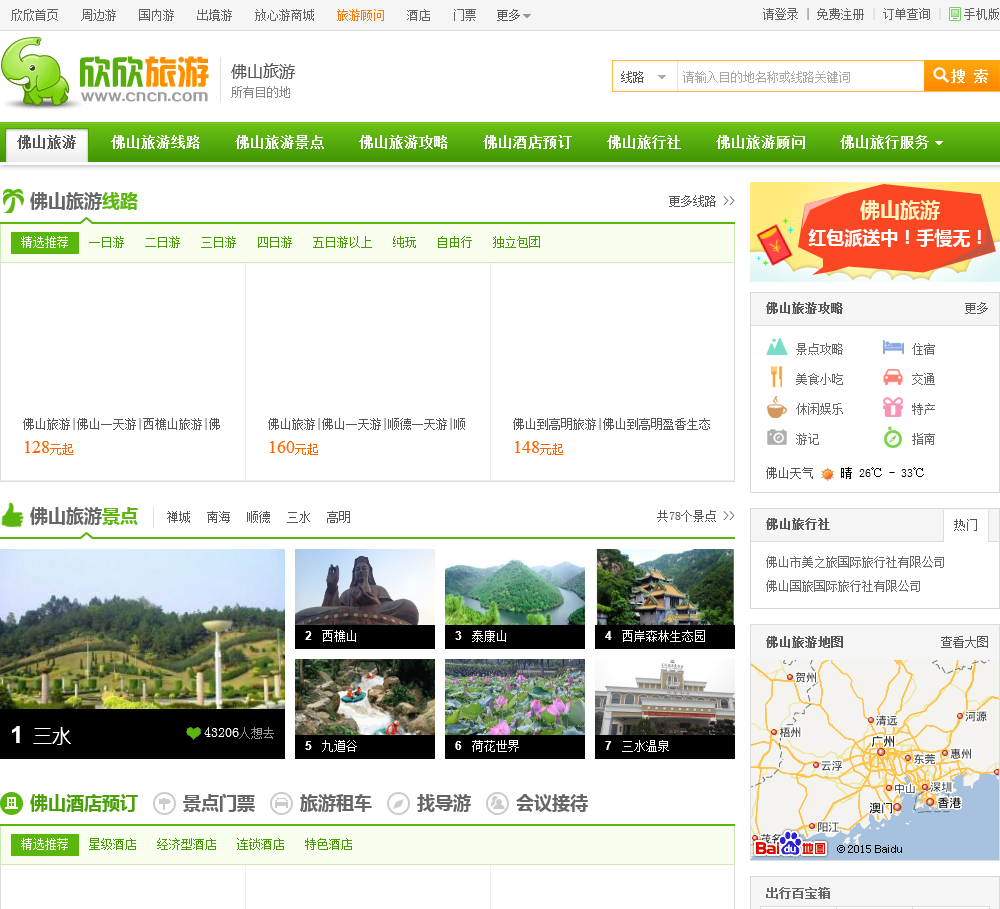
Task: Click the palm tree icon by 佛山旅游线路
Action: 13,200
